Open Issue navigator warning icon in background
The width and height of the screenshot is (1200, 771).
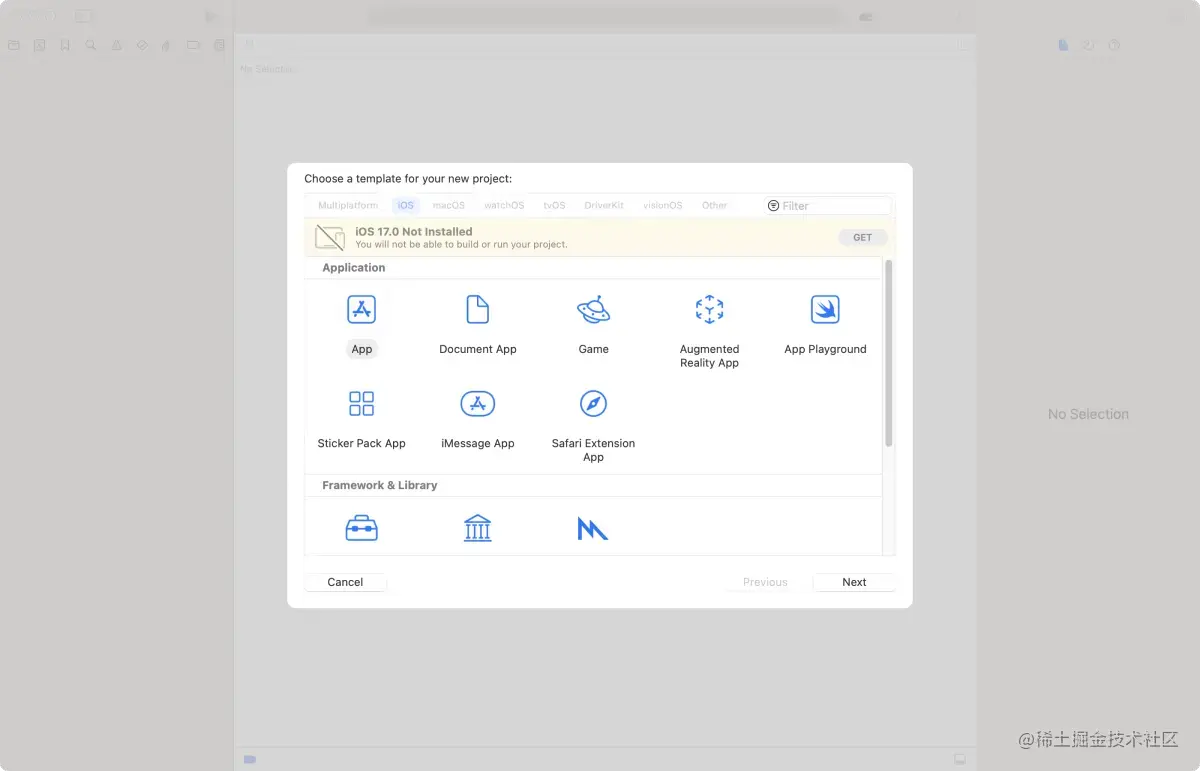click(x=117, y=45)
